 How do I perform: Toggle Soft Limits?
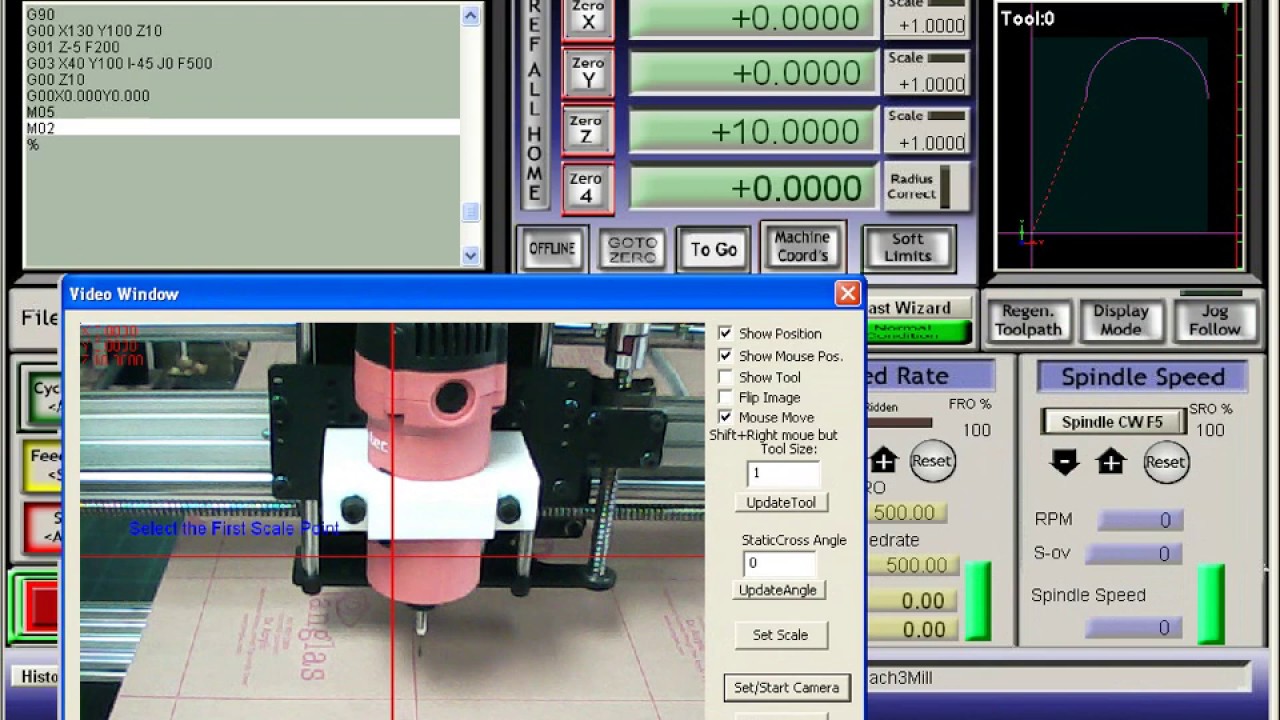pos(908,248)
